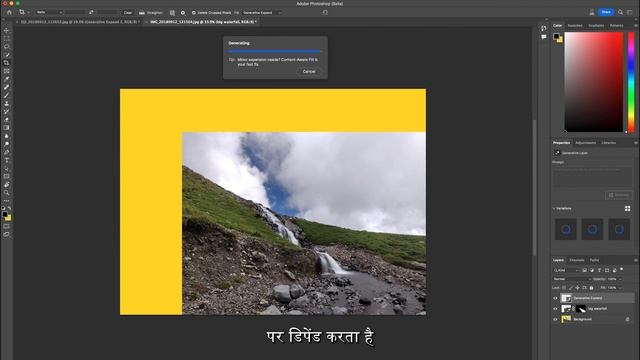640x360 pixels.
Task: Click the search magnifier at top right
Action: coord(620,12)
